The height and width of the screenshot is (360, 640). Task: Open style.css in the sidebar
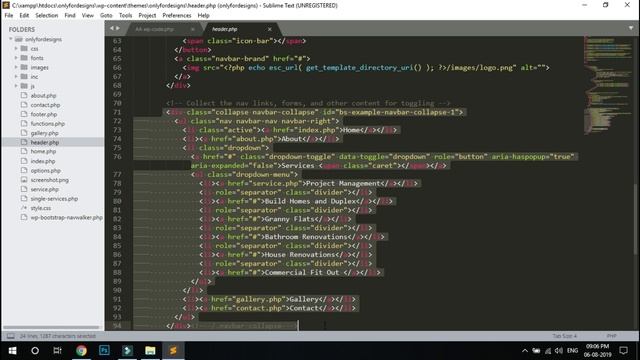click(41, 208)
